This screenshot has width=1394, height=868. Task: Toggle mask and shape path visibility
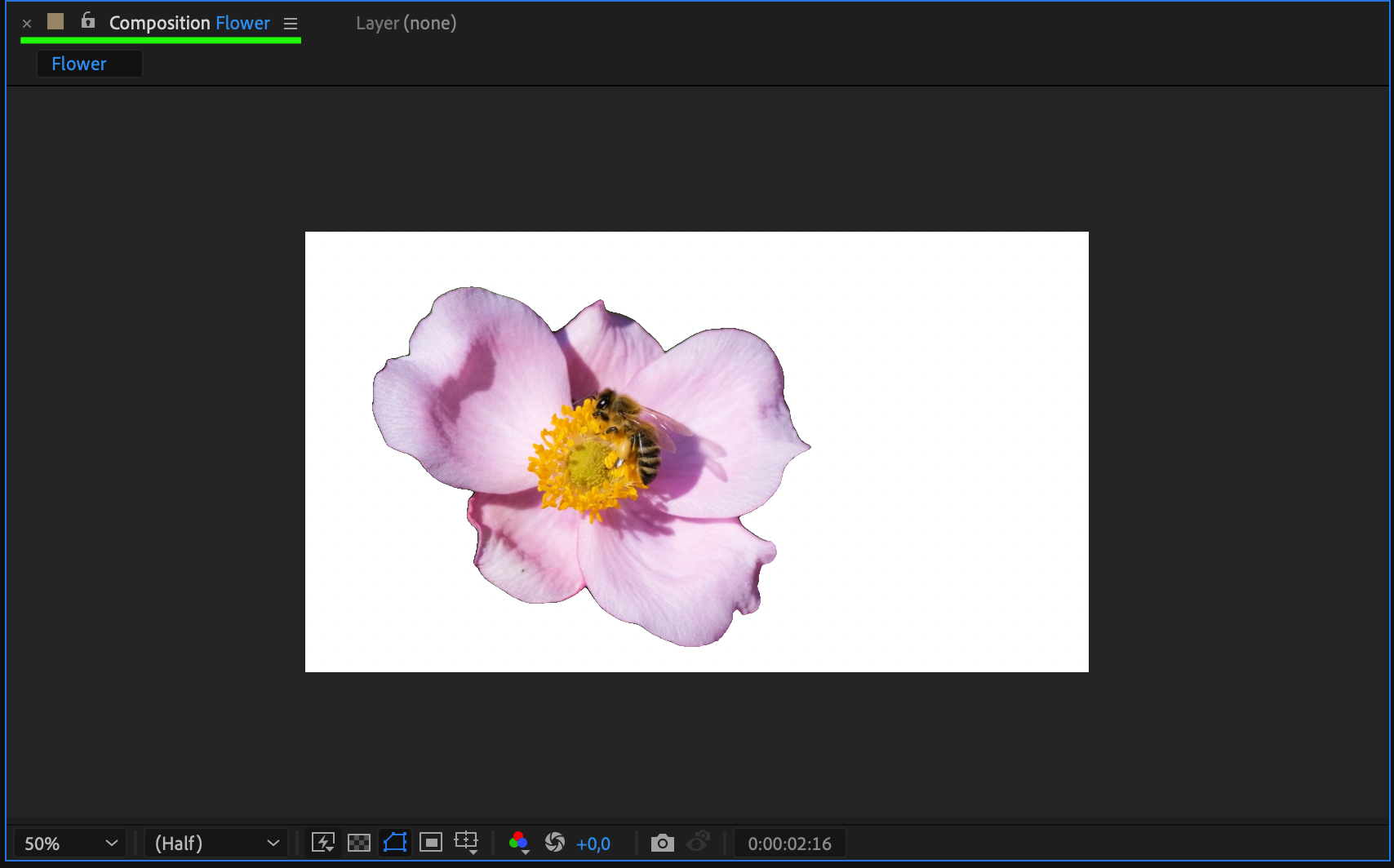coord(395,843)
